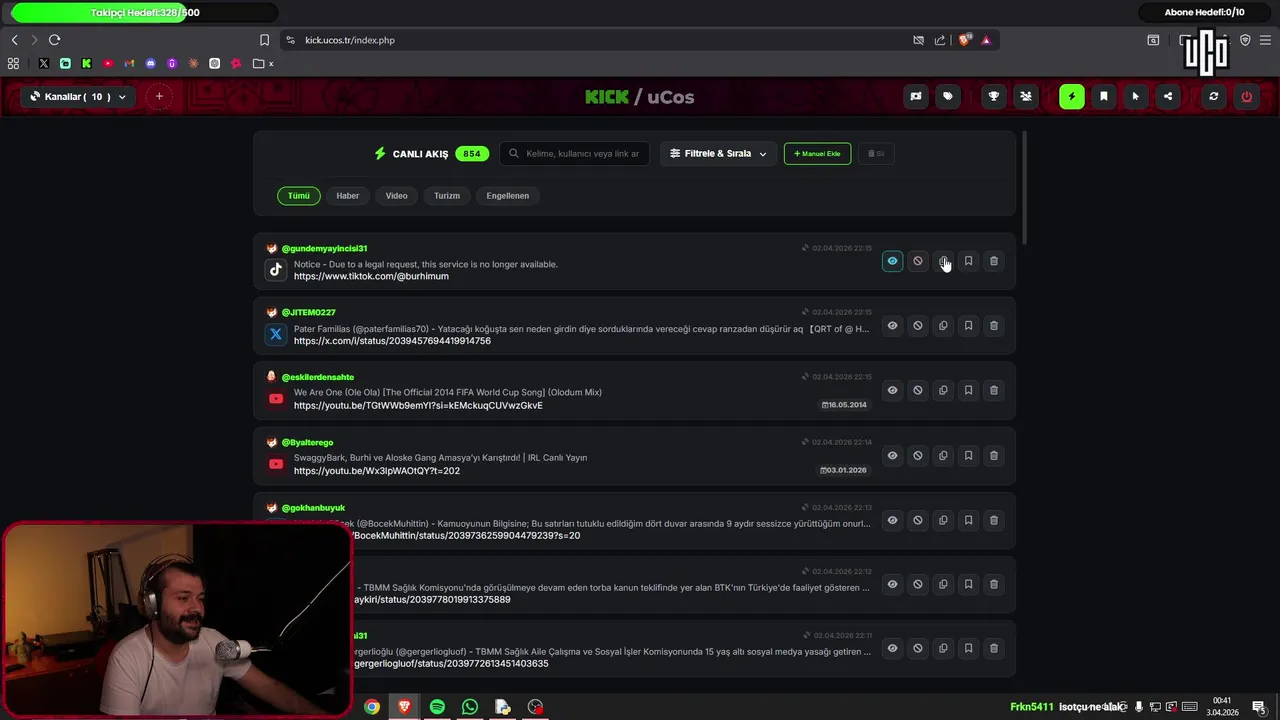Select the Engellenen filter tab
This screenshot has height=720, width=1280.
click(x=507, y=196)
